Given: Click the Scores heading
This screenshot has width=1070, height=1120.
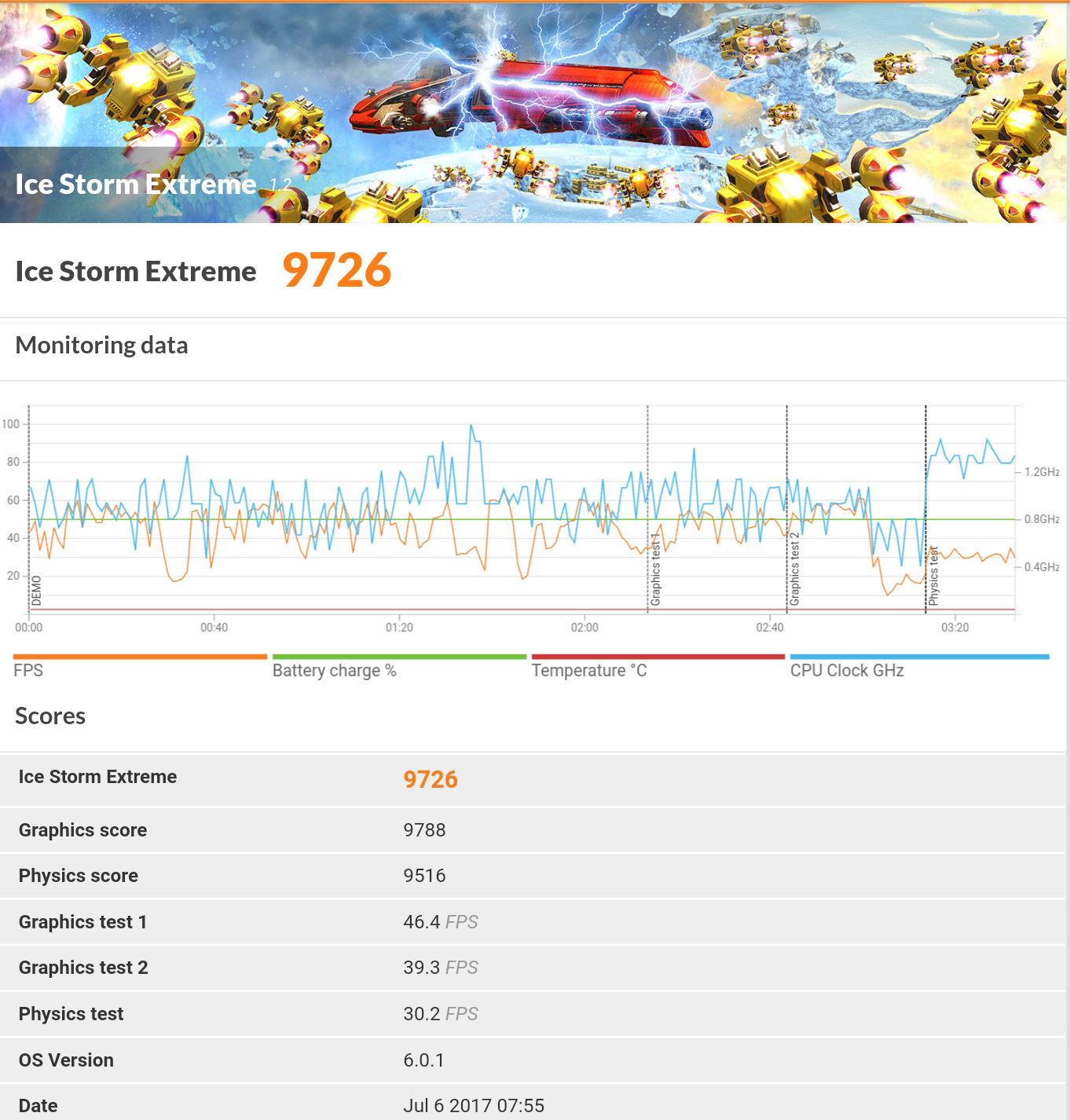Looking at the screenshot, I should [x=50, y=716].
